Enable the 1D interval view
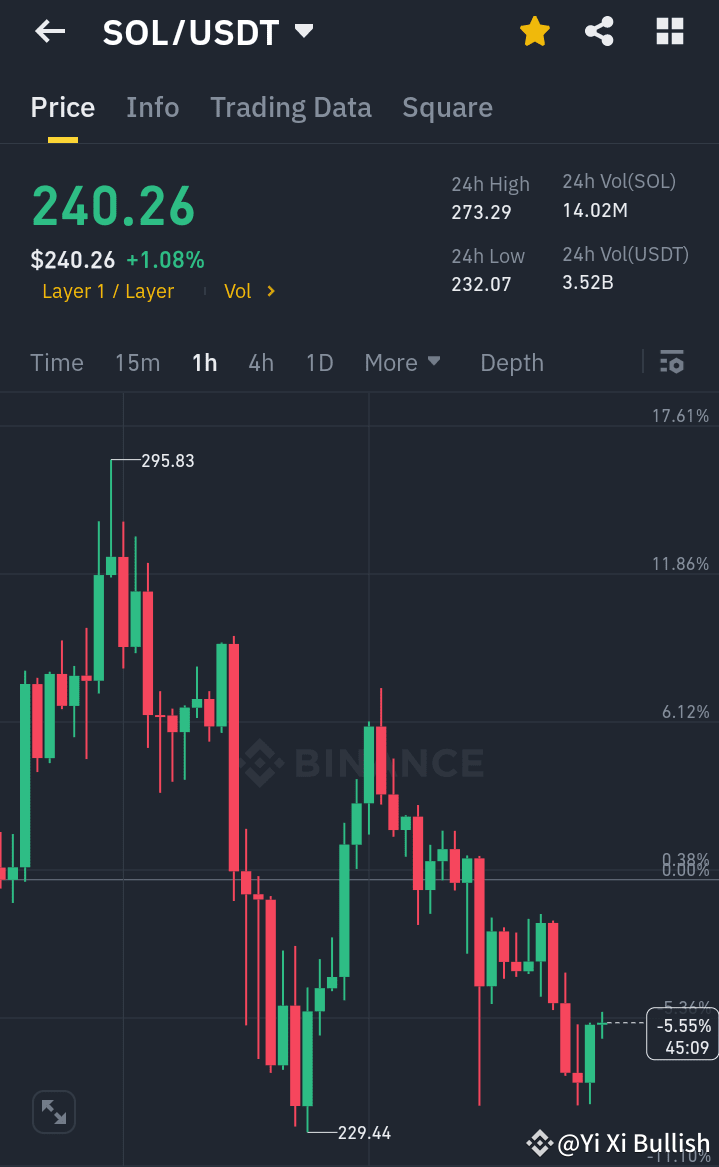719x1167 pixels. [x=319, y=362]
